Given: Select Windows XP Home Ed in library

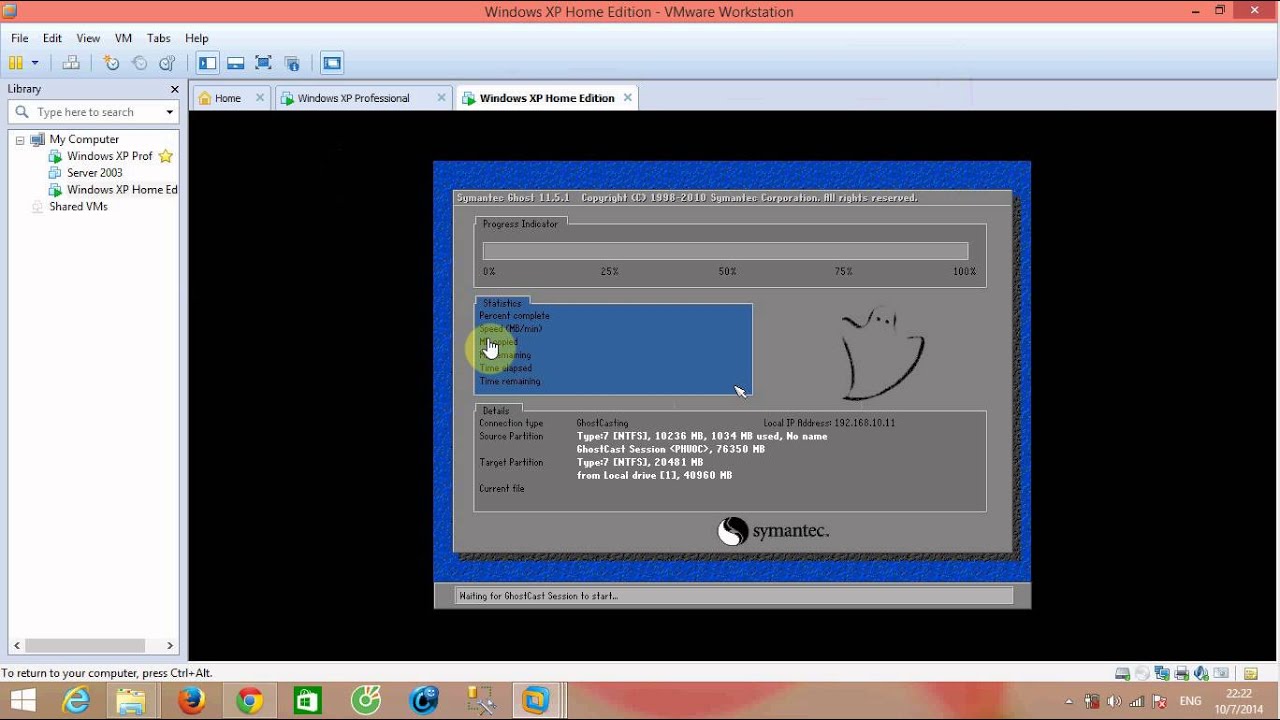Looking at the screenshot, I should [x=122, y=190].
